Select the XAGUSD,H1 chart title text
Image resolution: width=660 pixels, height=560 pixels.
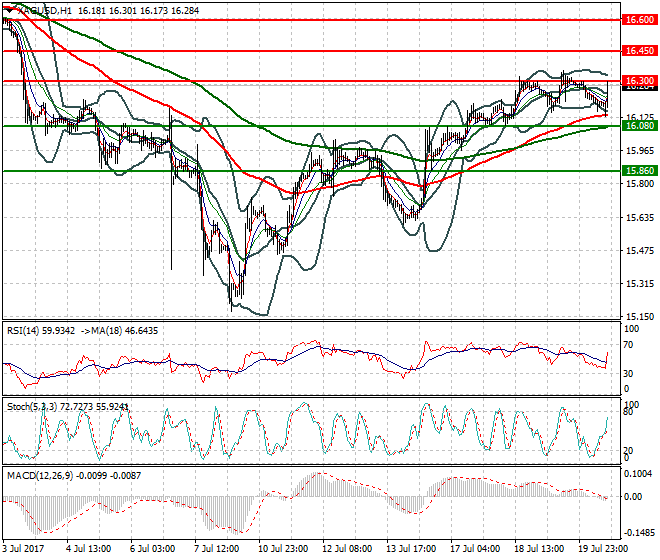click(x=43, y=11)
